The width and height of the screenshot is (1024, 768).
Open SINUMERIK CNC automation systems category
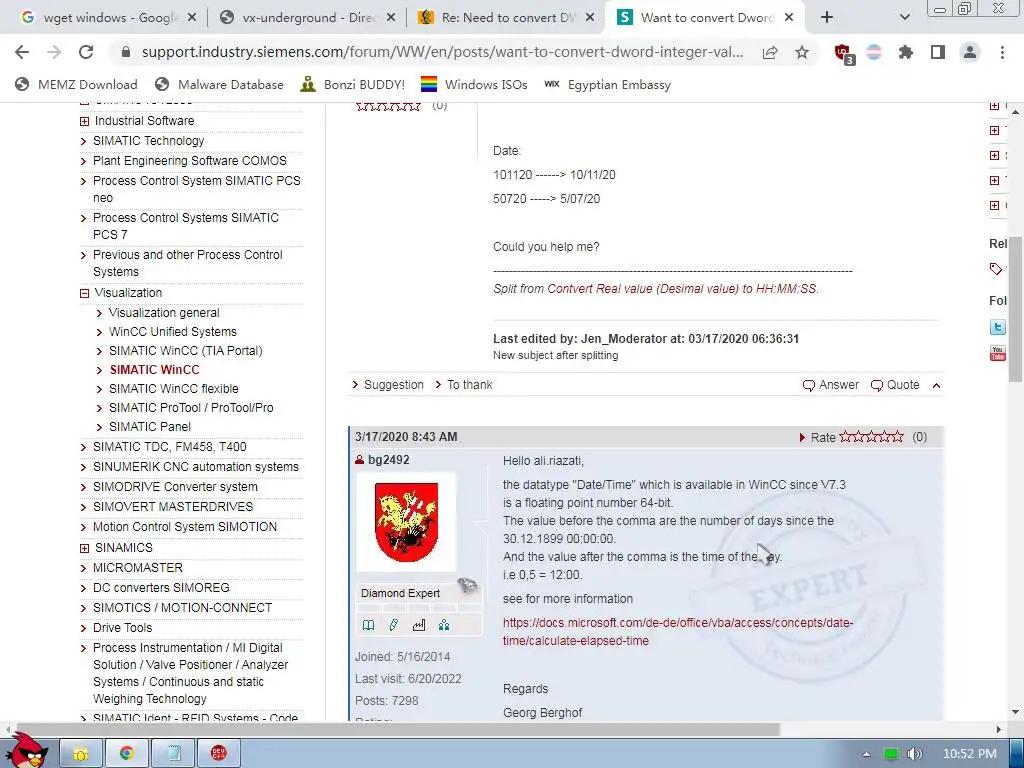pos(195,467)
